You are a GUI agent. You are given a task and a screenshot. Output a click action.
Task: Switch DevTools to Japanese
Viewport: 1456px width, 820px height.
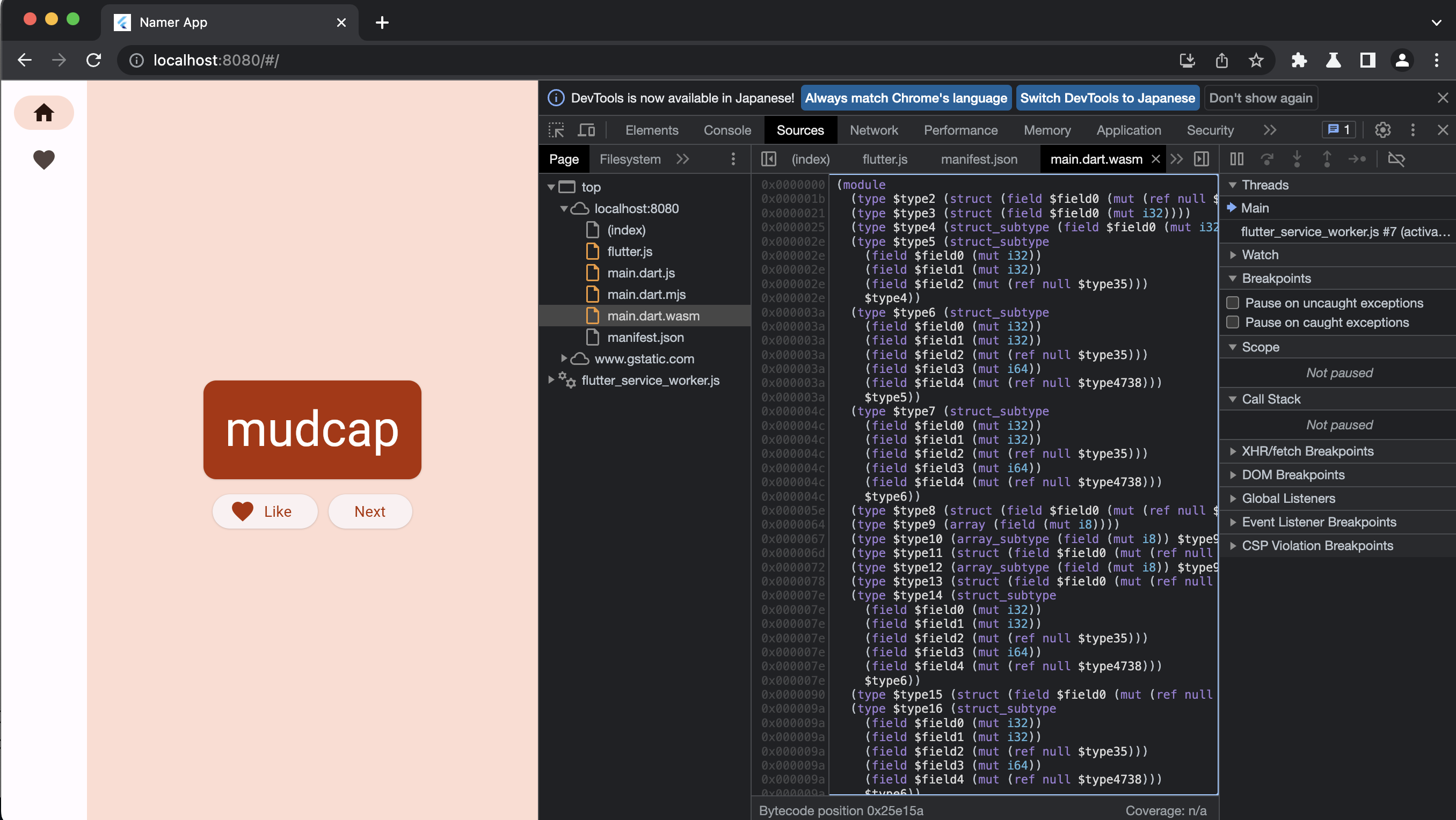pyautogui.click(x=1107, y=98)
